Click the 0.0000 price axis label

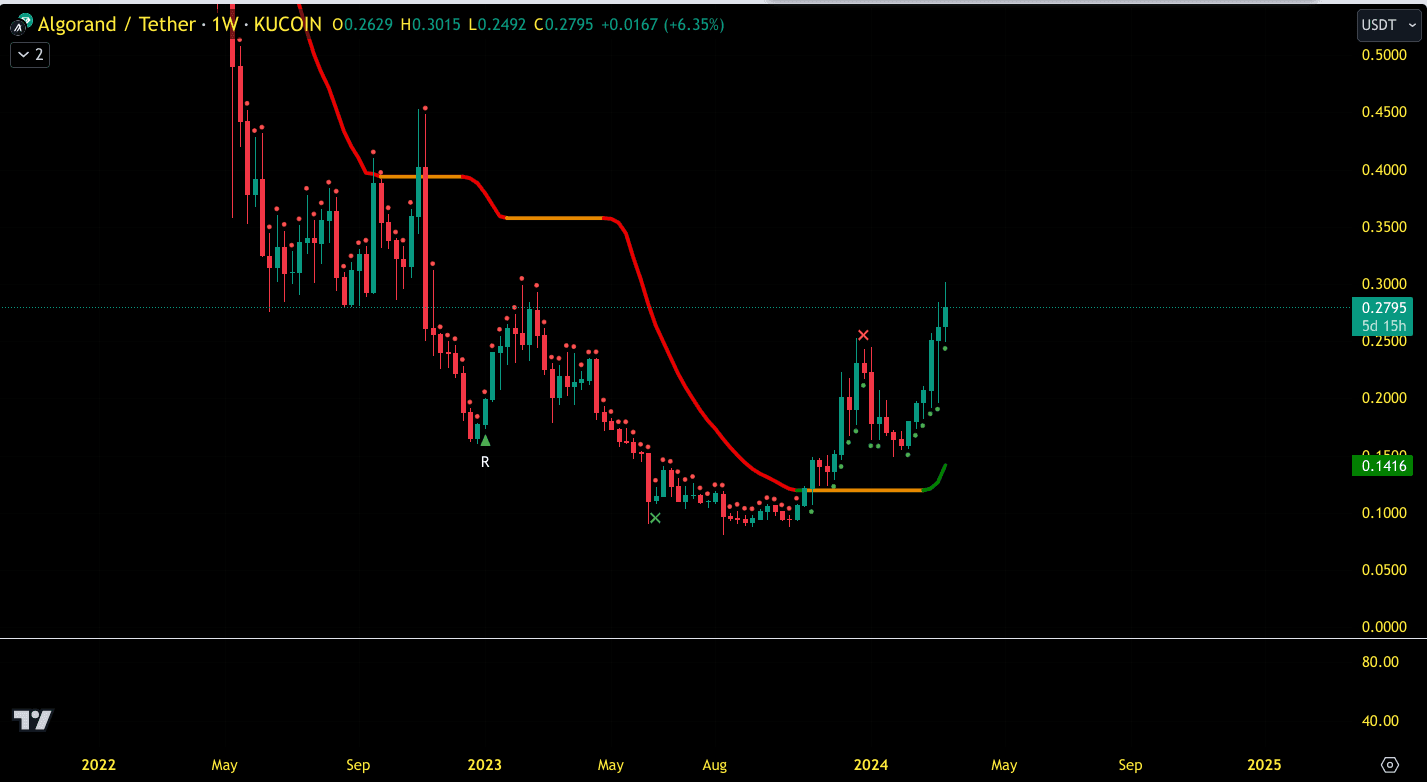[1385, 627]
